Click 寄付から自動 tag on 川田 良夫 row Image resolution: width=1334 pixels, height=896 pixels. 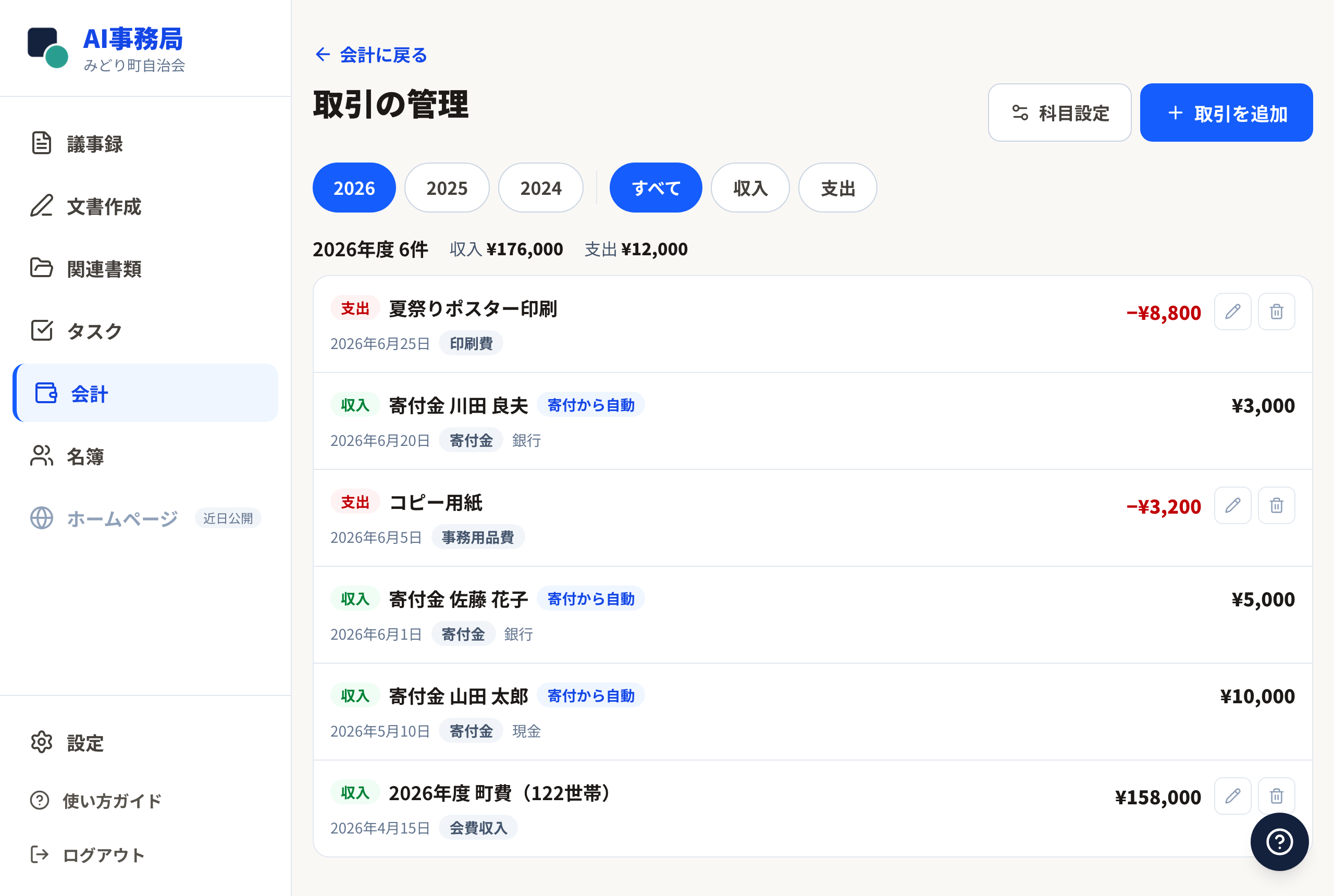pyautogui.click(x=590, y=405)
